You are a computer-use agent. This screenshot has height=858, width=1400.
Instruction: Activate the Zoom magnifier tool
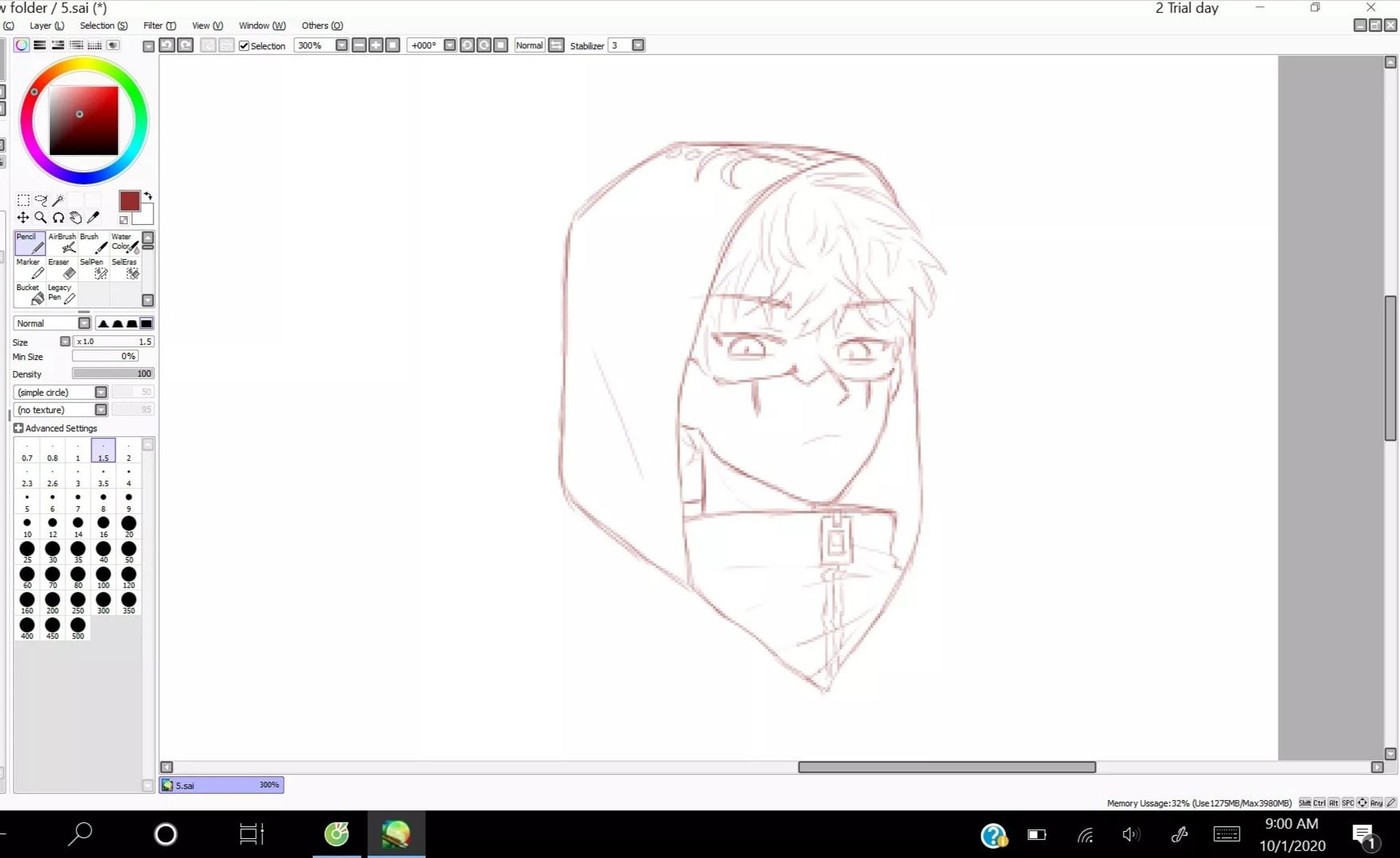click(x=41, y=218)
